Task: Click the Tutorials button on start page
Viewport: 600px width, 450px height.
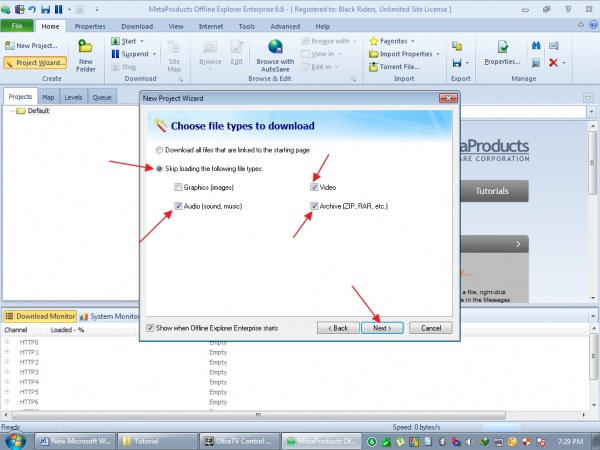Action: [494, 191]
